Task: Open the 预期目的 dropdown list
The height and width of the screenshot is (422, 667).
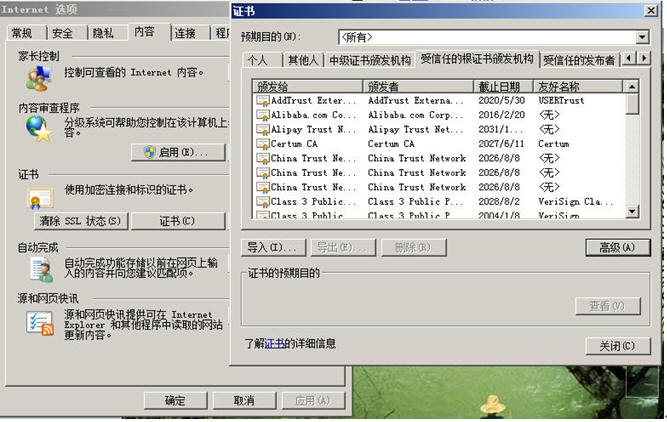Action: 642,37
